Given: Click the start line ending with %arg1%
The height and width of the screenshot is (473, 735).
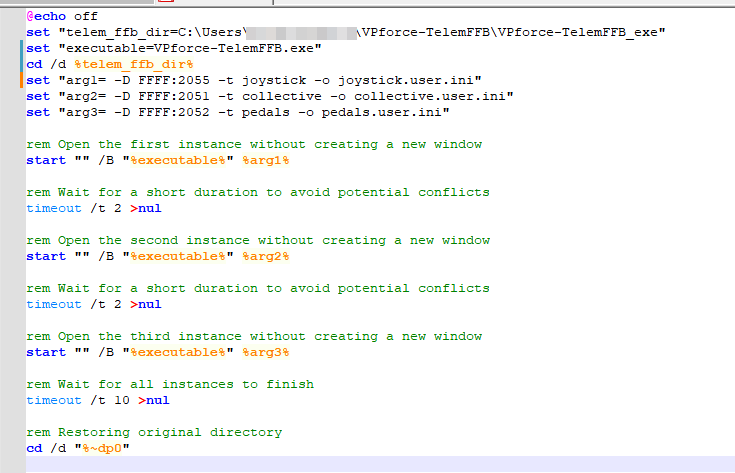Looking at the screenshot, I should click(158, 160).
